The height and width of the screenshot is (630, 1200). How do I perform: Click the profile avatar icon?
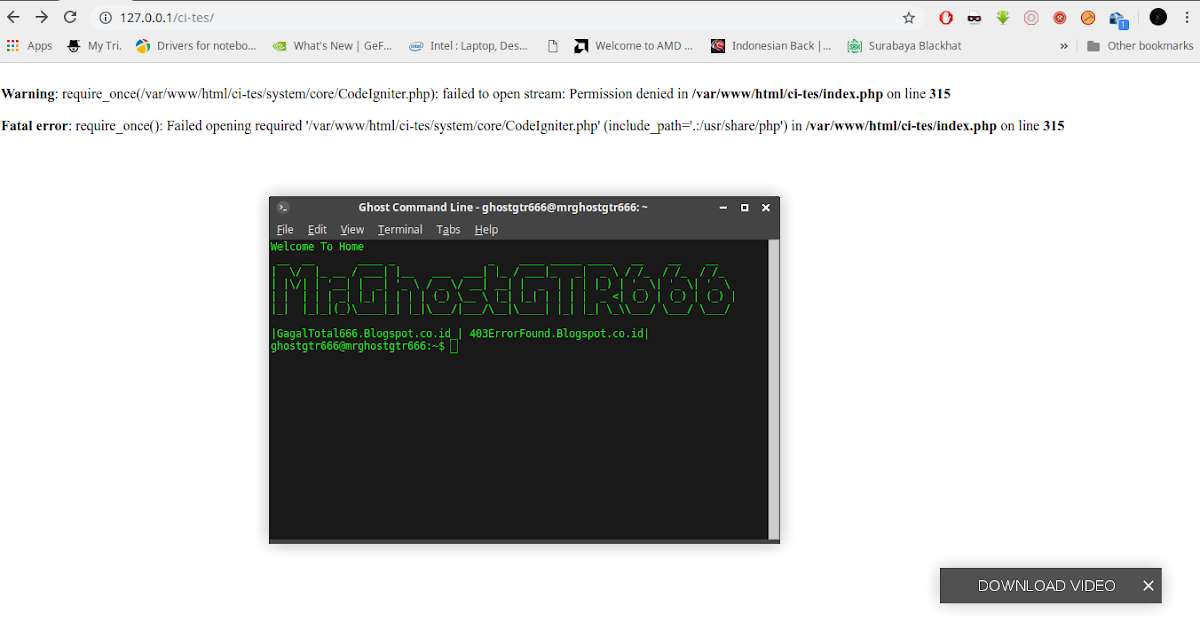coord(1157,17)
